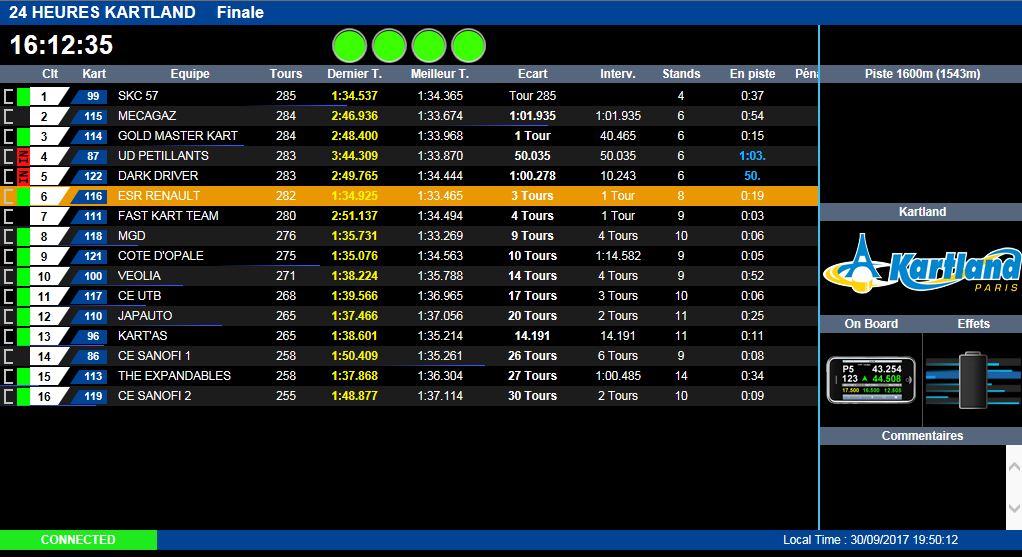Click kart number badge 114
Screen dimensions: 1022x557
click(x=90, y=137)
